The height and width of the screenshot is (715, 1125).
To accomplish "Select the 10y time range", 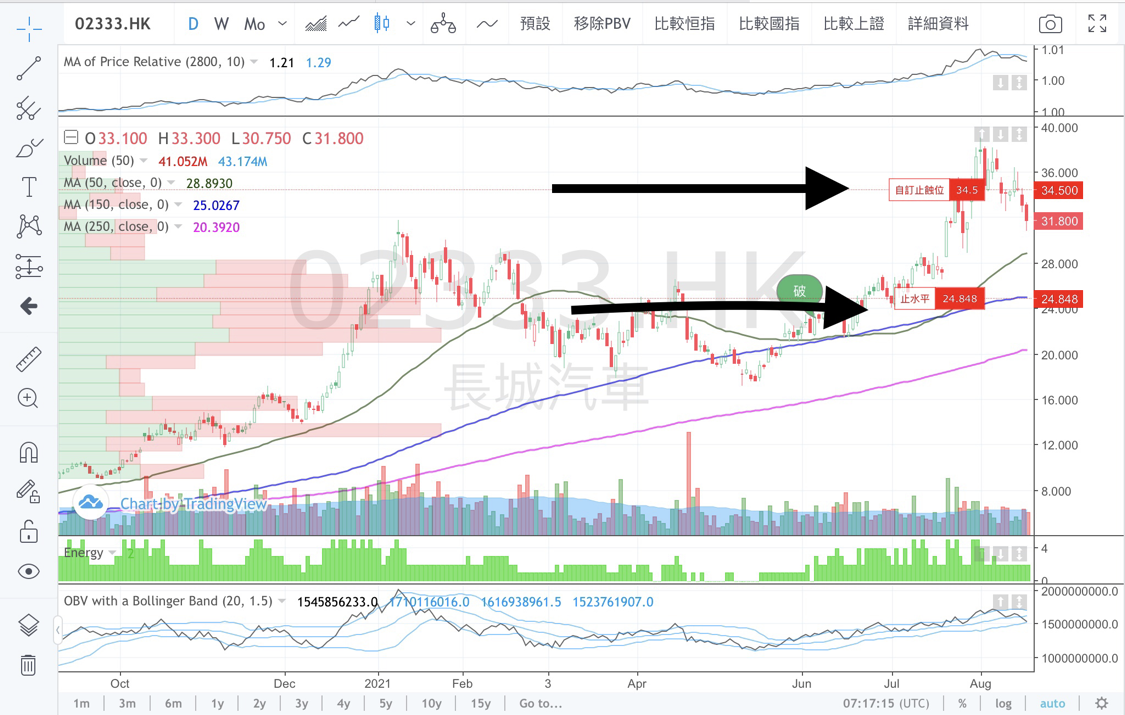I will point(431,704).
